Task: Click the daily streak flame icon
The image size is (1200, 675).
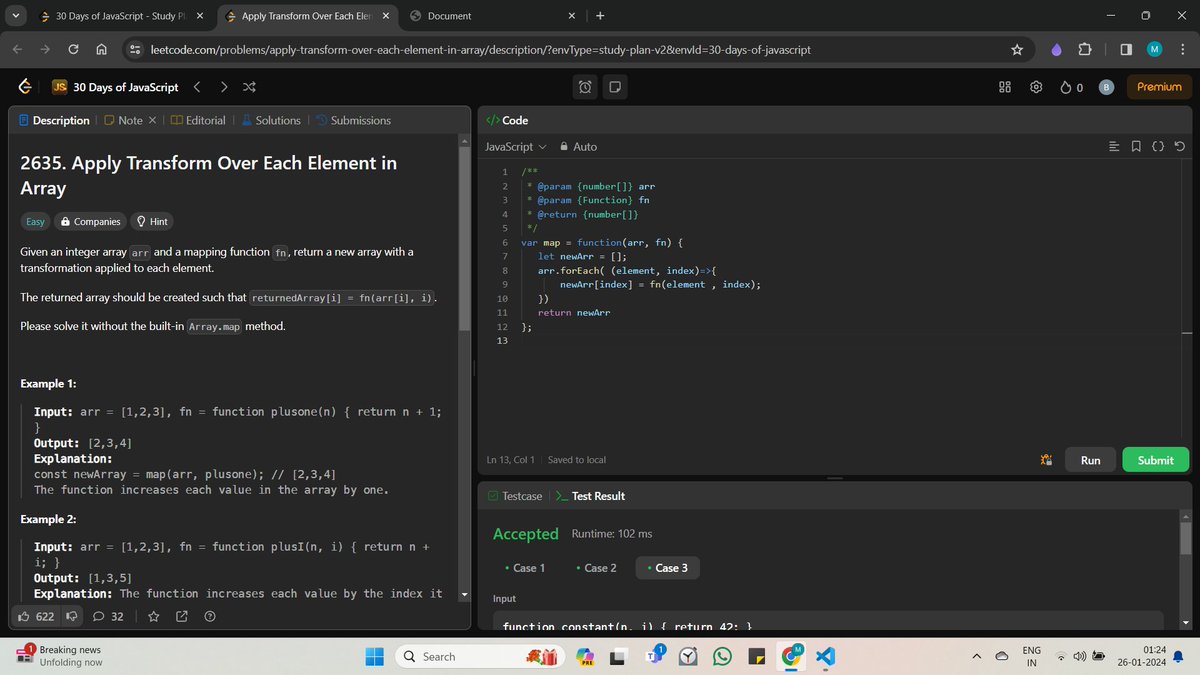Action: 1062,87
